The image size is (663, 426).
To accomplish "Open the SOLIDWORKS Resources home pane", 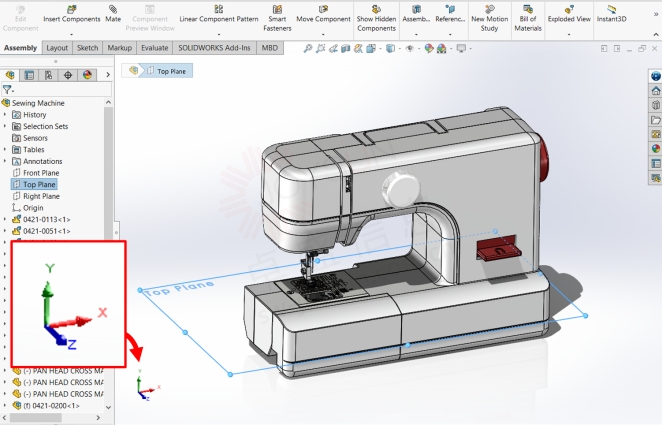I will tap(656, 91).
